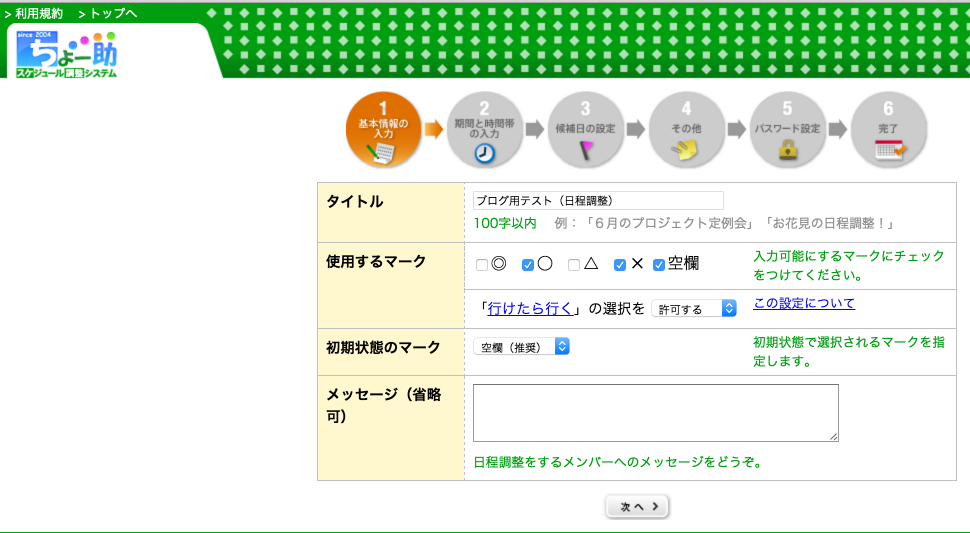Open the 空欄（推奨）initial mark dropdown
This screenshot has height=533, width=970.
[x=521, y=347]
